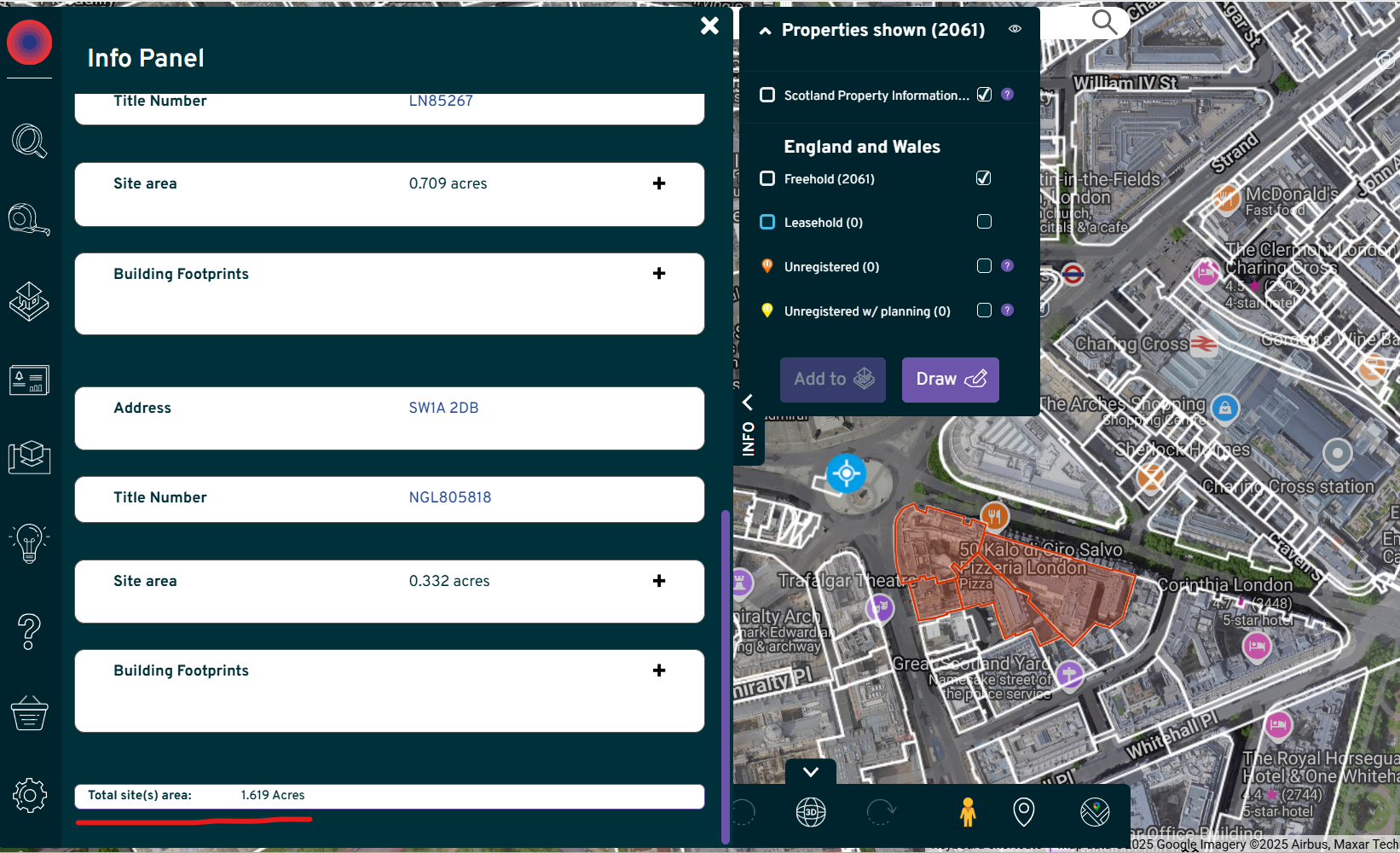Tick the left Leasehold (0) checkbox
Viewport: 1400px width, 853px height.
point(767,222)
